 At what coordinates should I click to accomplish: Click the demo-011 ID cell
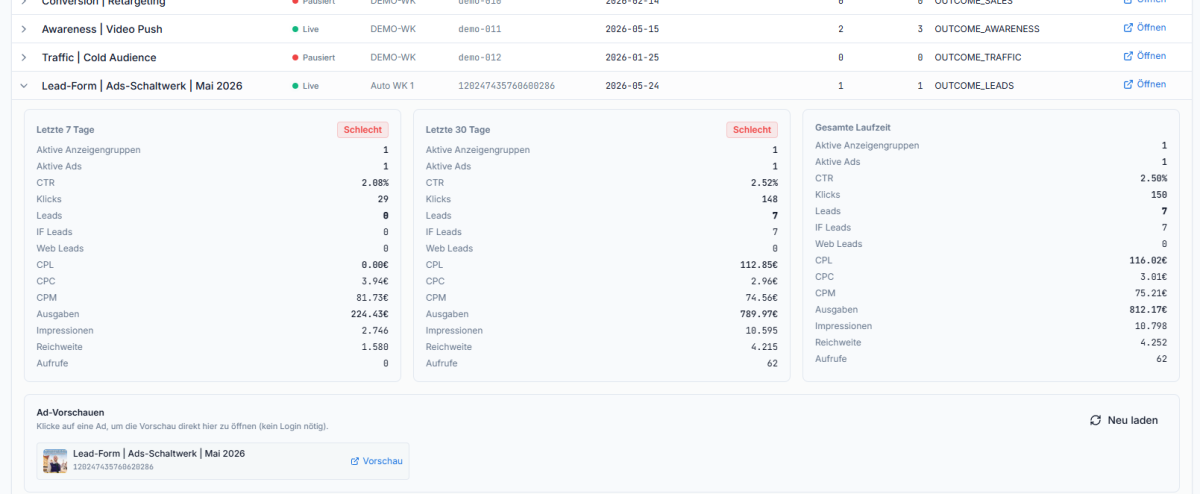tap(480, 29)
